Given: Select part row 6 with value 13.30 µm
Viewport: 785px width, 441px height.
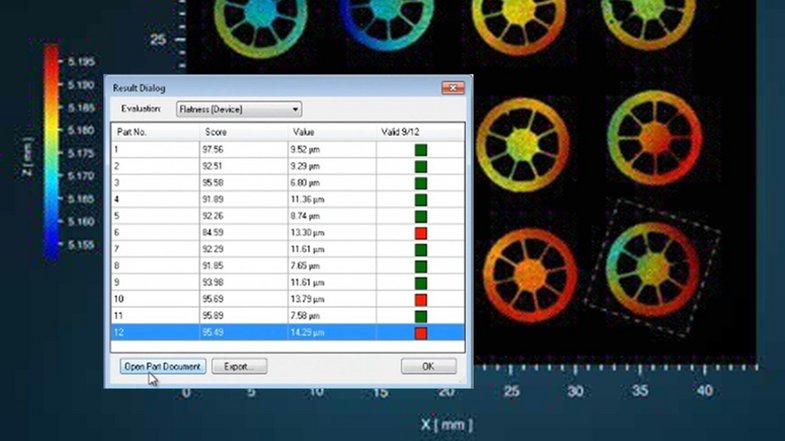Looking at the screenshot, I should pyautogui.click(x=288, y=232).
